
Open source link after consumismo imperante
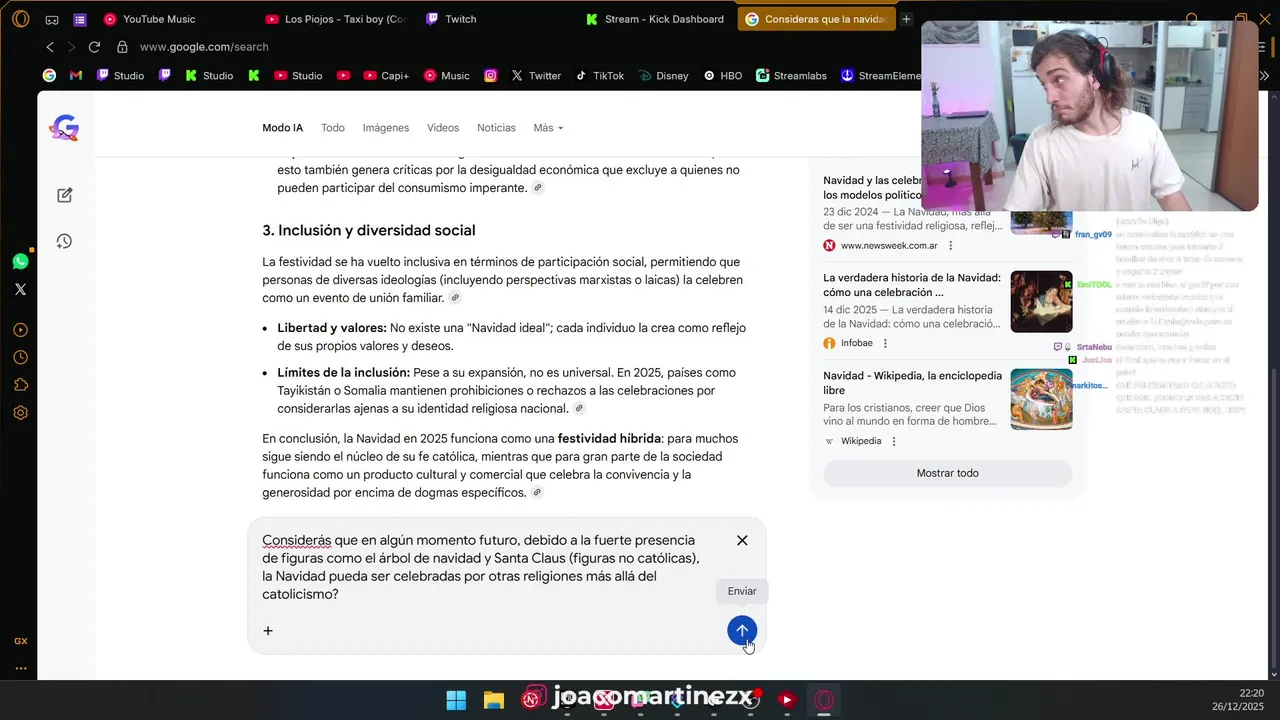pyautogui.click(x=538, y=188)
